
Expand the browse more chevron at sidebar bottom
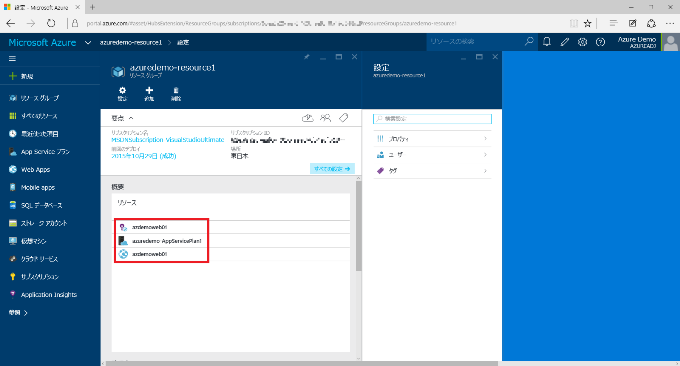(26, 313)
